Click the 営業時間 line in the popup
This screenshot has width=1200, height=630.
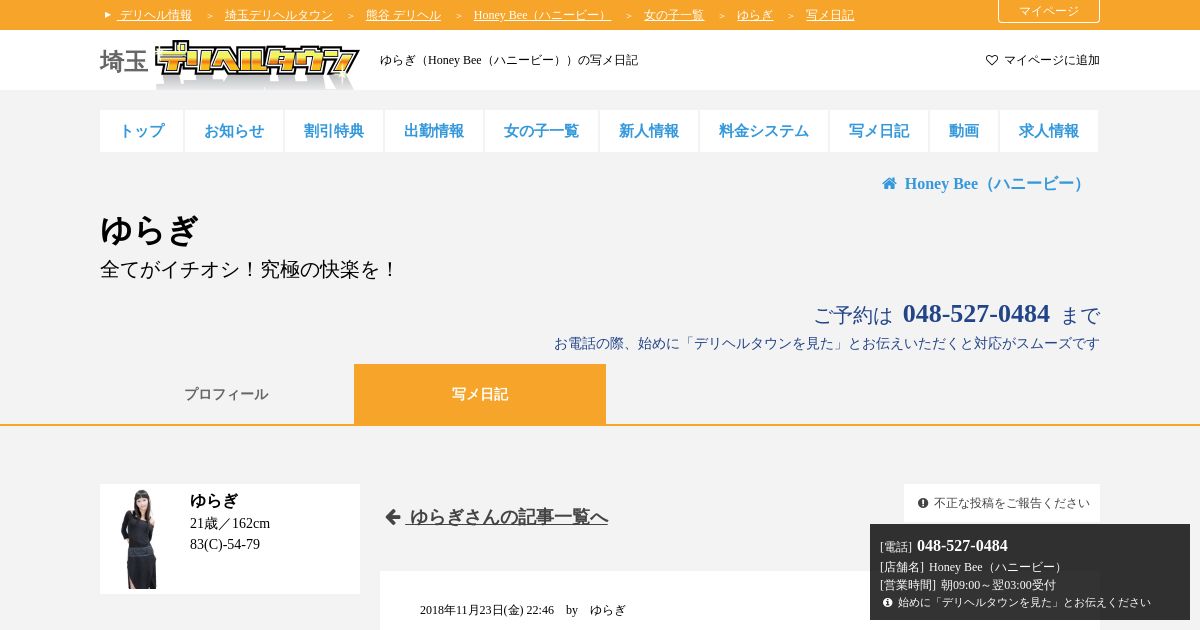(968, 585)
